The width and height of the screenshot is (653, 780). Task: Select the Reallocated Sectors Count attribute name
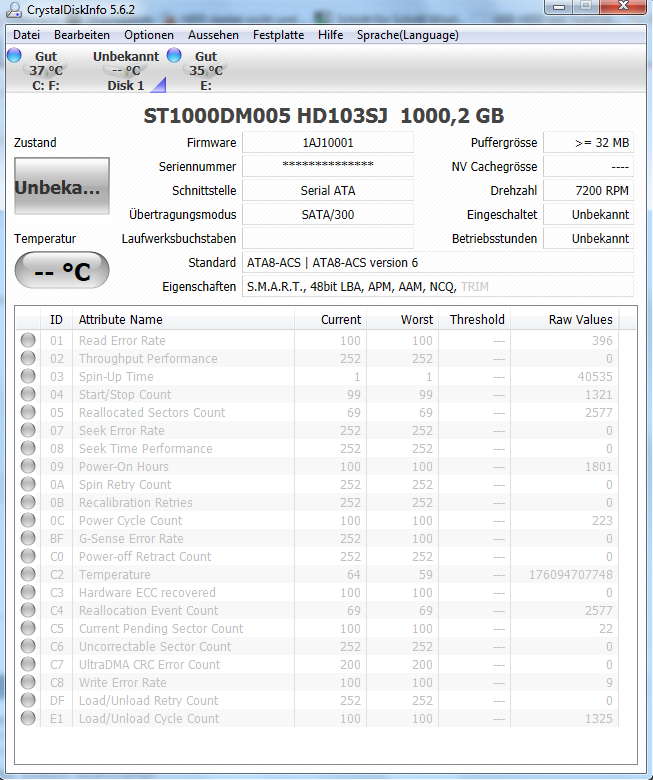point(152,412)
